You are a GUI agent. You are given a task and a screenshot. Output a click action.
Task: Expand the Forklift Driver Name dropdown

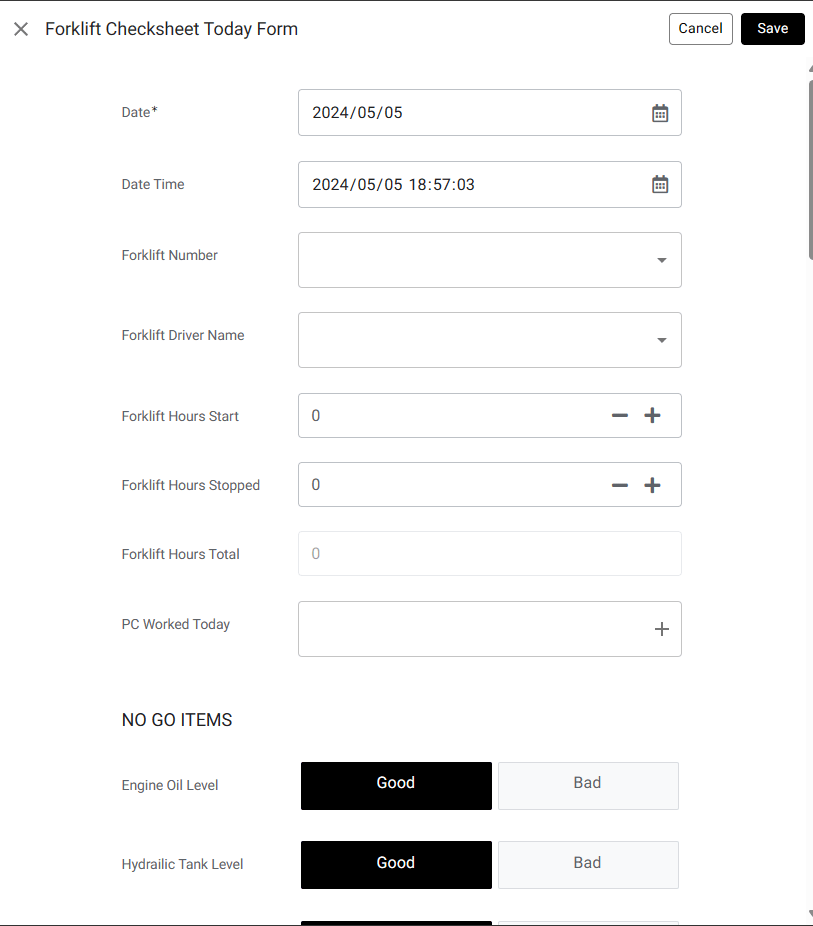coord(661,340)
